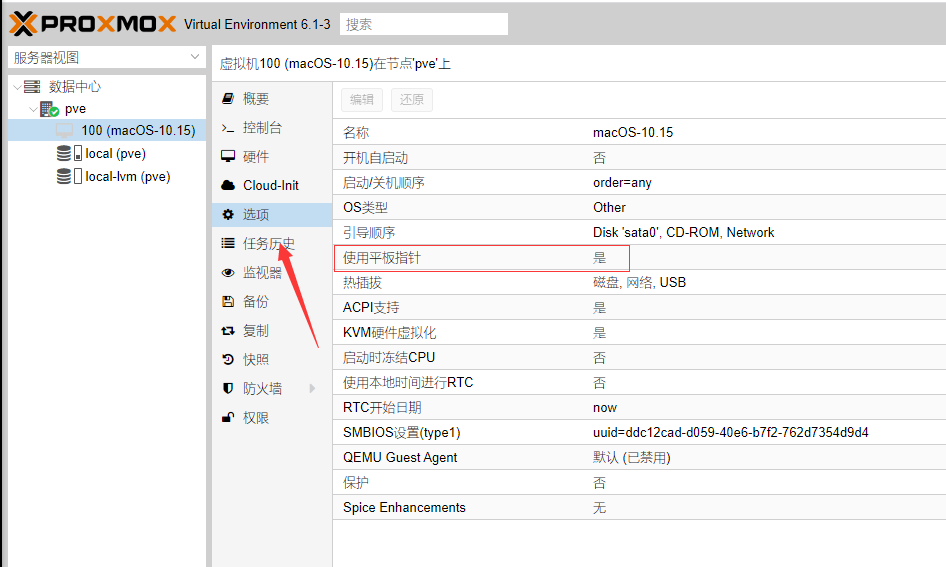Click the 快照 history icon

coord(228,360)
